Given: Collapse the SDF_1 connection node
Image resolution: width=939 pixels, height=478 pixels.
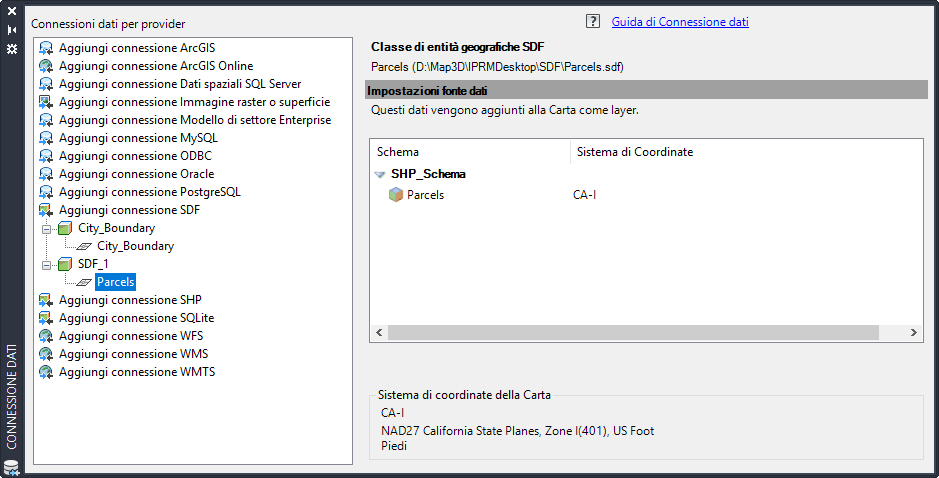Looking at the screenshot, I should coord(46,264).
